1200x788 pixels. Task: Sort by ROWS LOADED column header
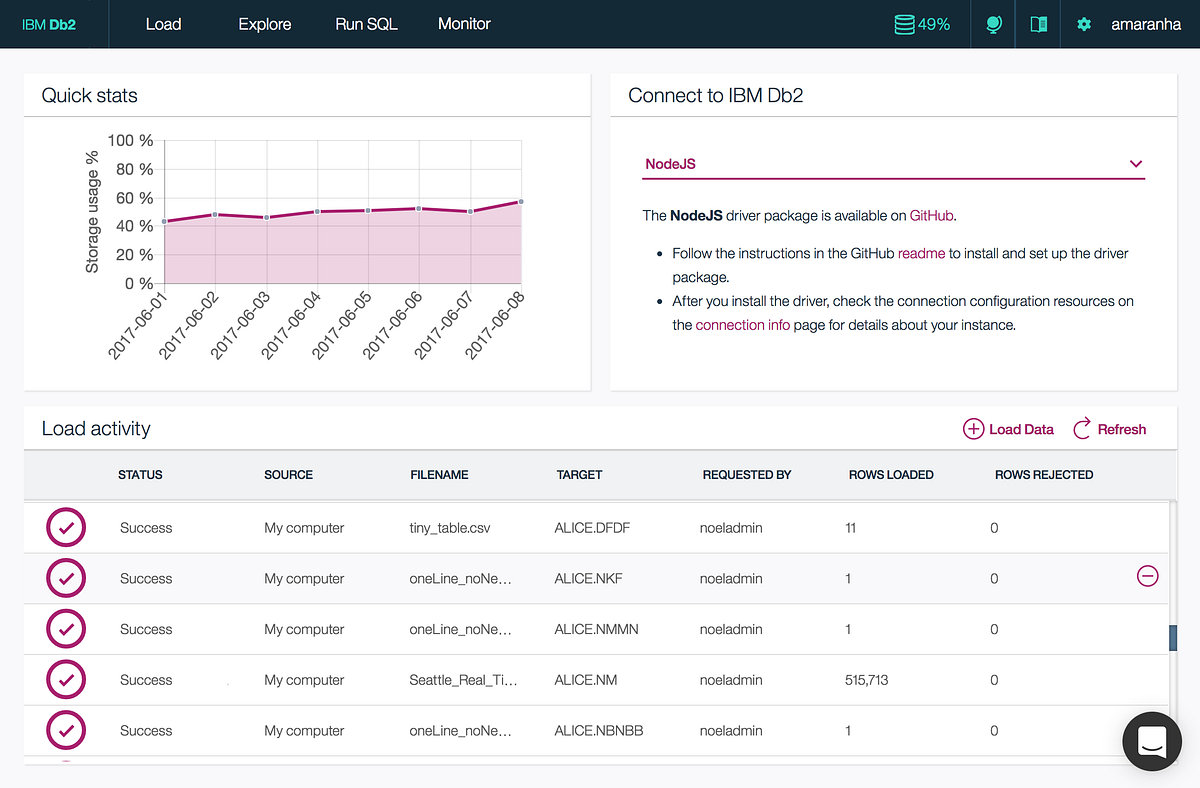point(891,475)
